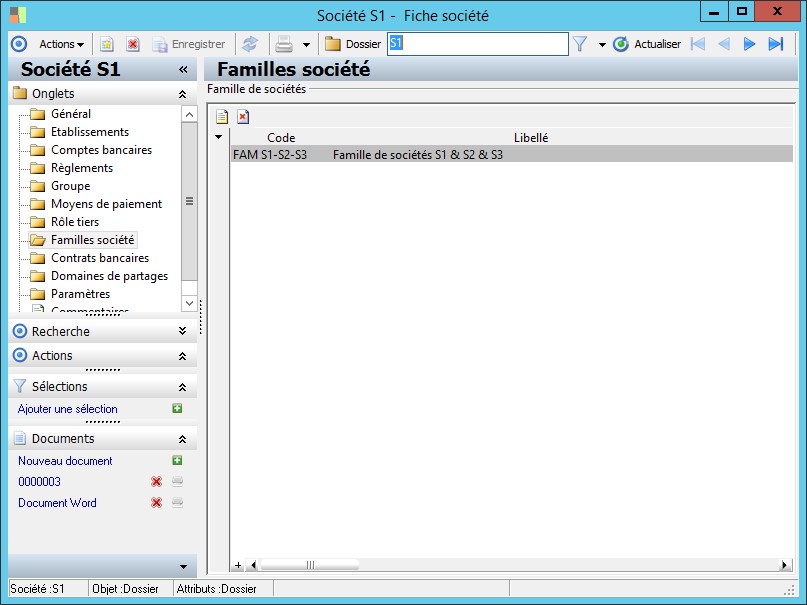Click the Dossier folder icon in the toolbar
Viewport: 807px width, 605px height.
[332, 44]
